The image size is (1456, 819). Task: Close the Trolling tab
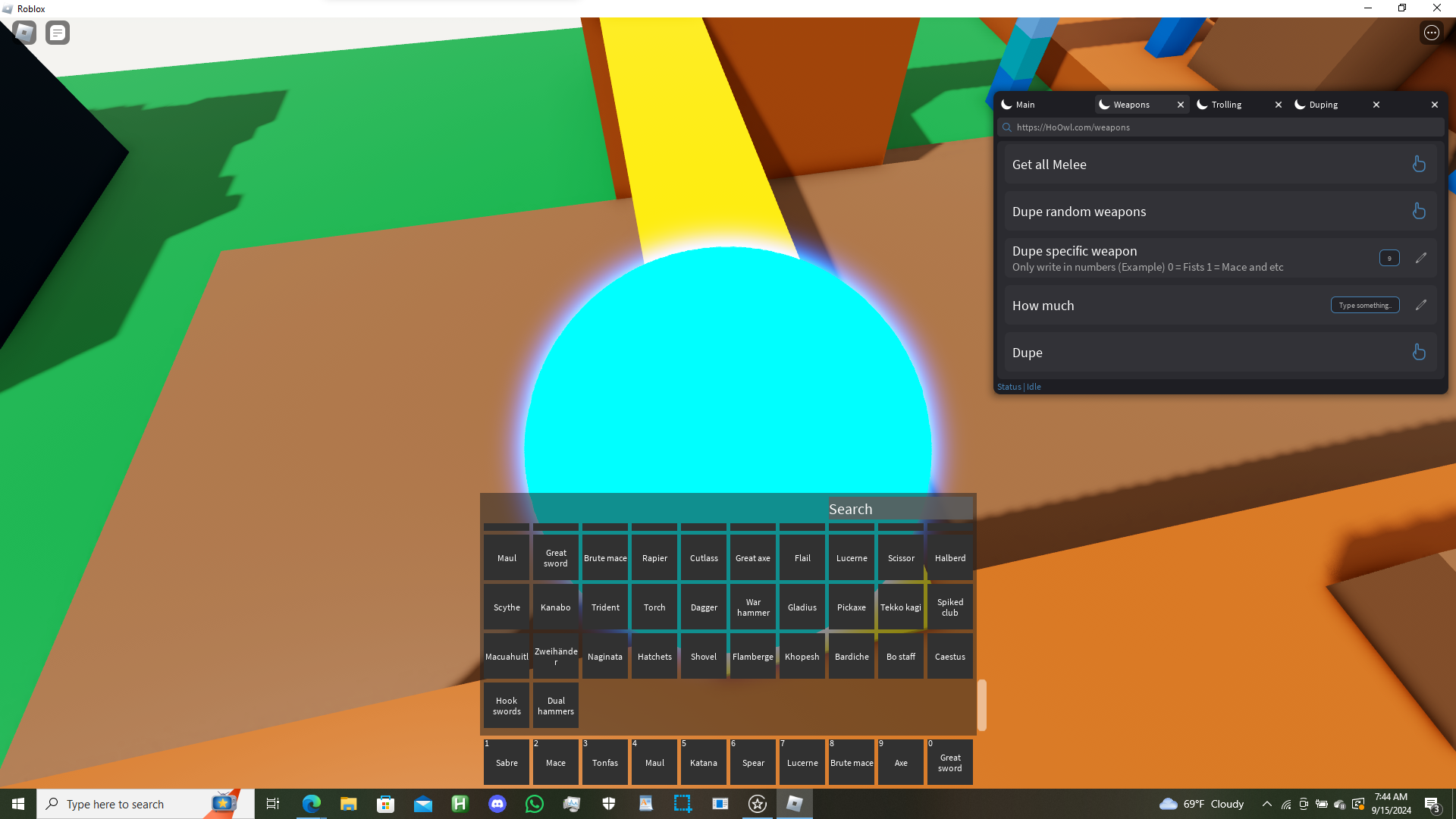pyautogui.click(x=1279, y=105)
